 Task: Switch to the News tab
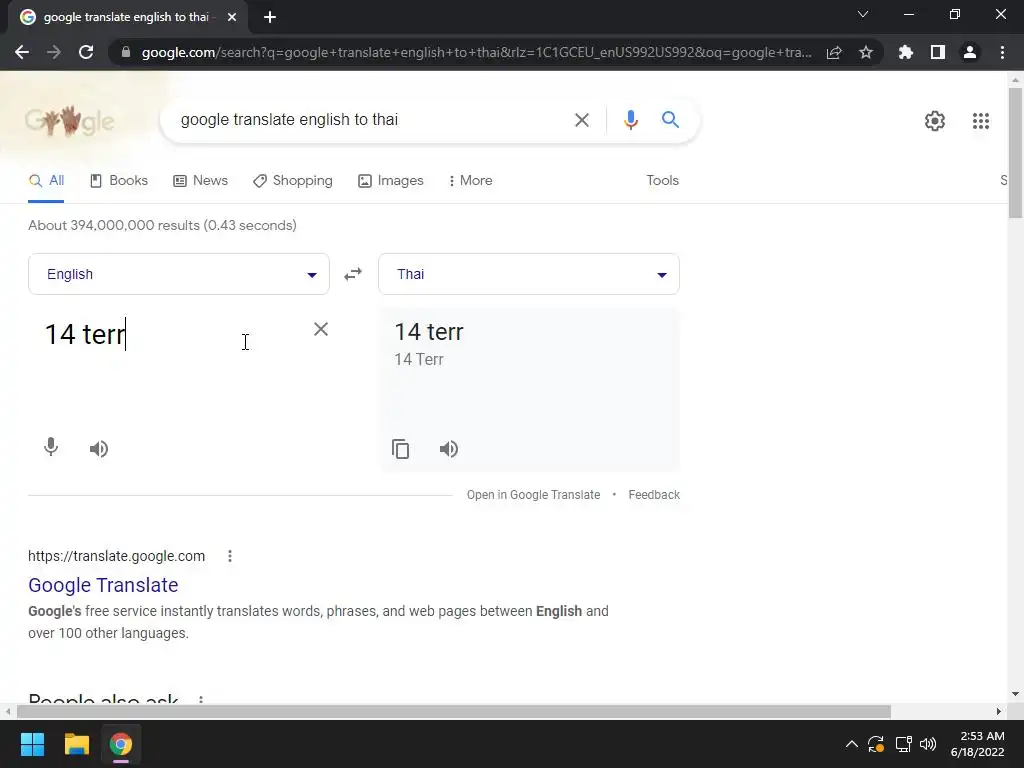200,181
